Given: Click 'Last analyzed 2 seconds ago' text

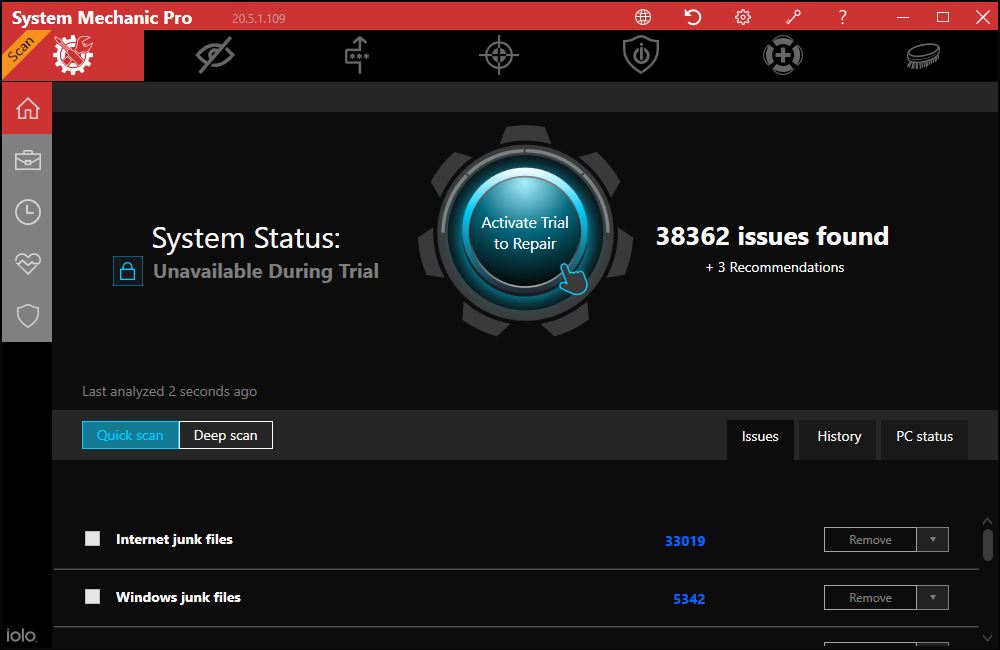Looking at the screenshot, I should pyautogui.click(x=170, y=392).
